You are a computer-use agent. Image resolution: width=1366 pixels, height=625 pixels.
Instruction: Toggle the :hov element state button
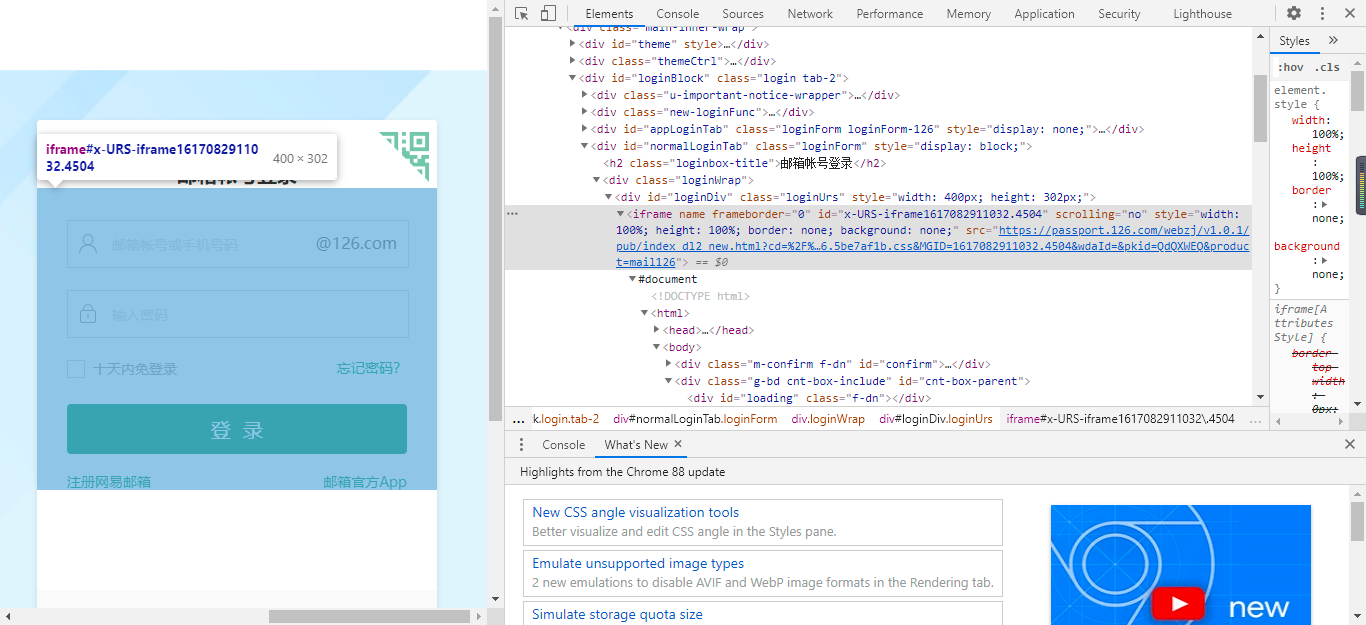click(x=1291, y=67)
